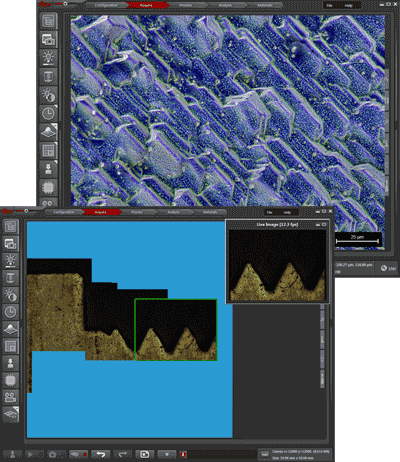
Task: Open the brightness contrast icon in front window sidebar
Action: coord(11,295)
